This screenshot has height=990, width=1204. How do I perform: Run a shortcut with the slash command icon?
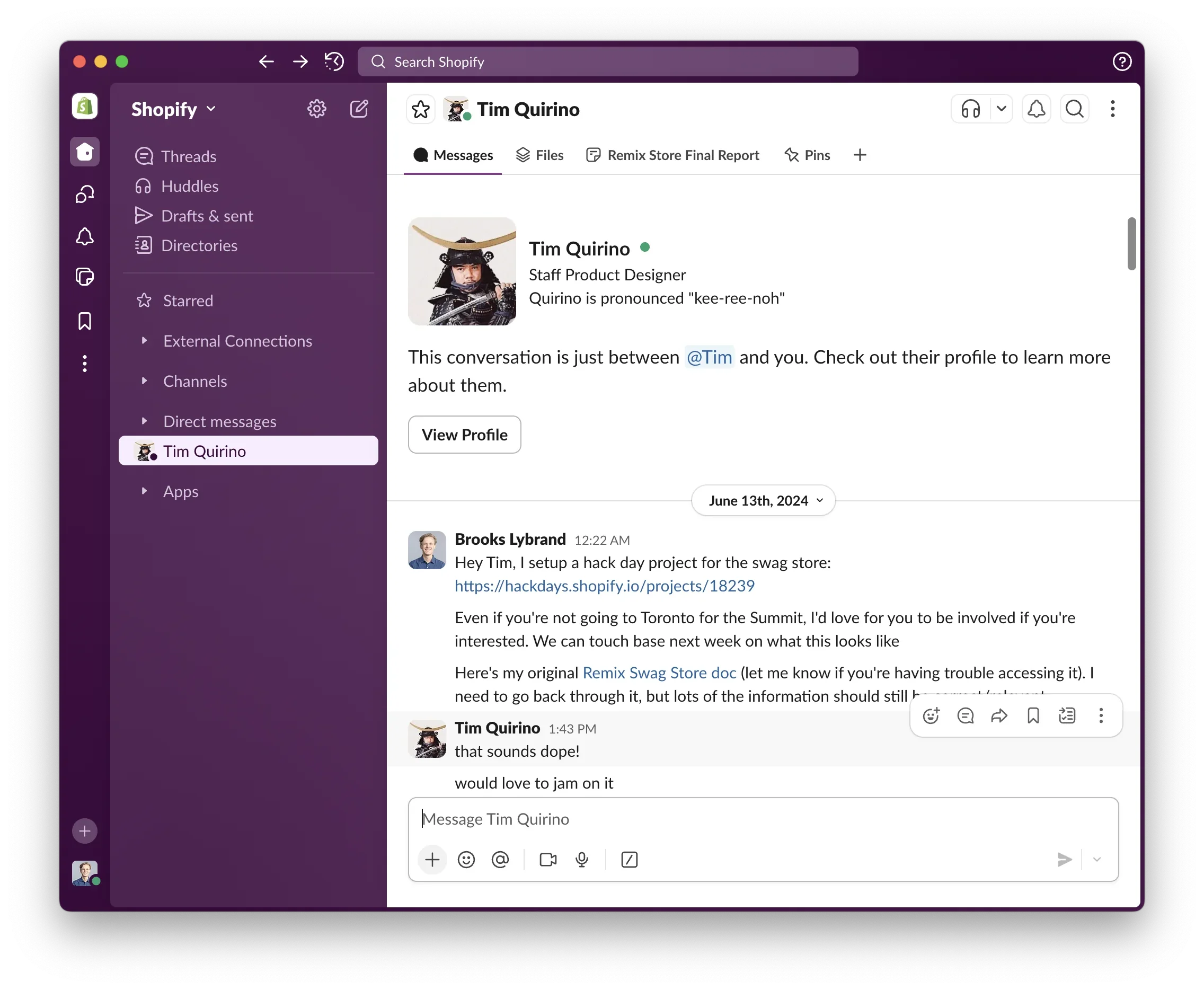click(629, 860)
